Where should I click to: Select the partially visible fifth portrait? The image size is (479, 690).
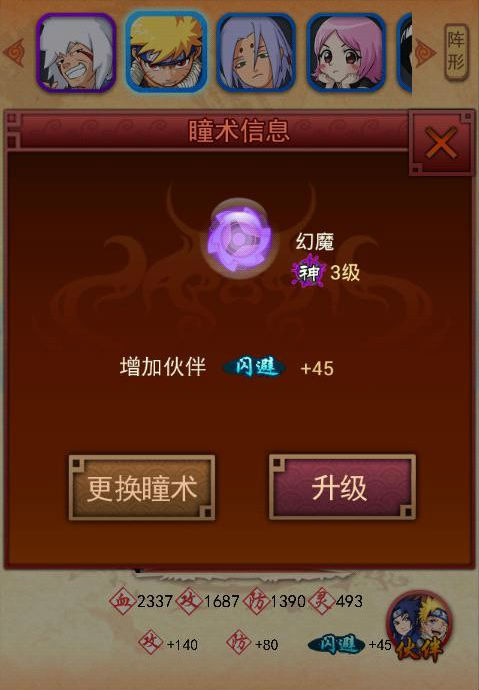[x=404, y=53]
